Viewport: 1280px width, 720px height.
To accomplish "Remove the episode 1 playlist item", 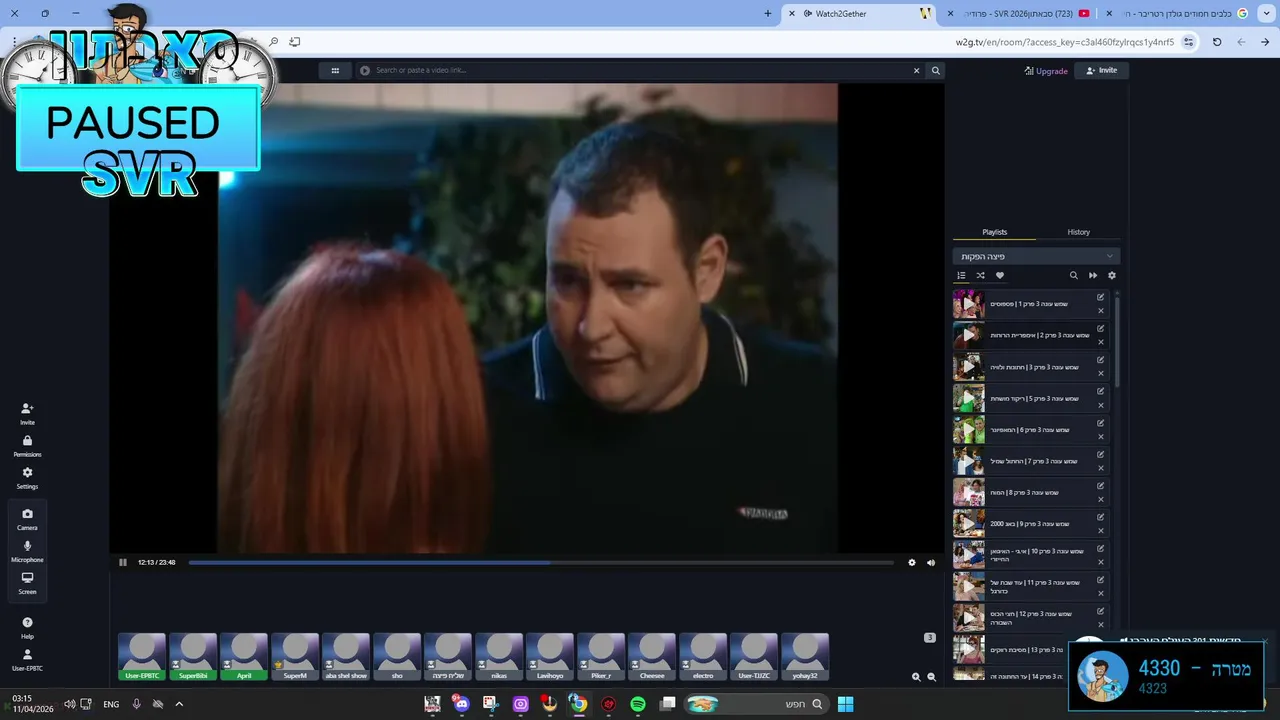I will point(1101,311).
